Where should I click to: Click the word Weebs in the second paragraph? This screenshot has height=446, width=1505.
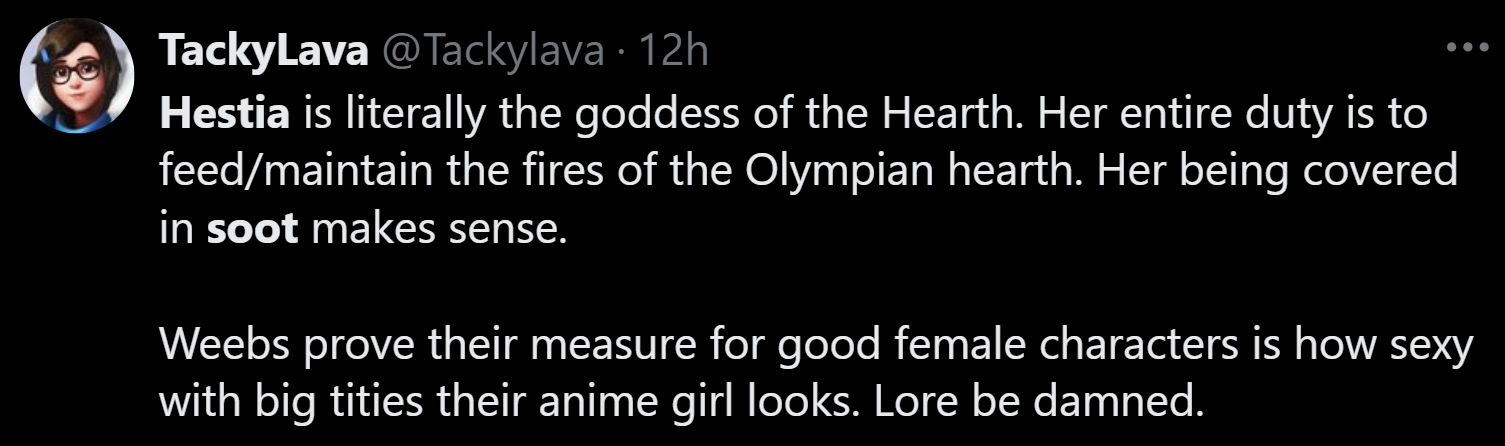(225, 345)
